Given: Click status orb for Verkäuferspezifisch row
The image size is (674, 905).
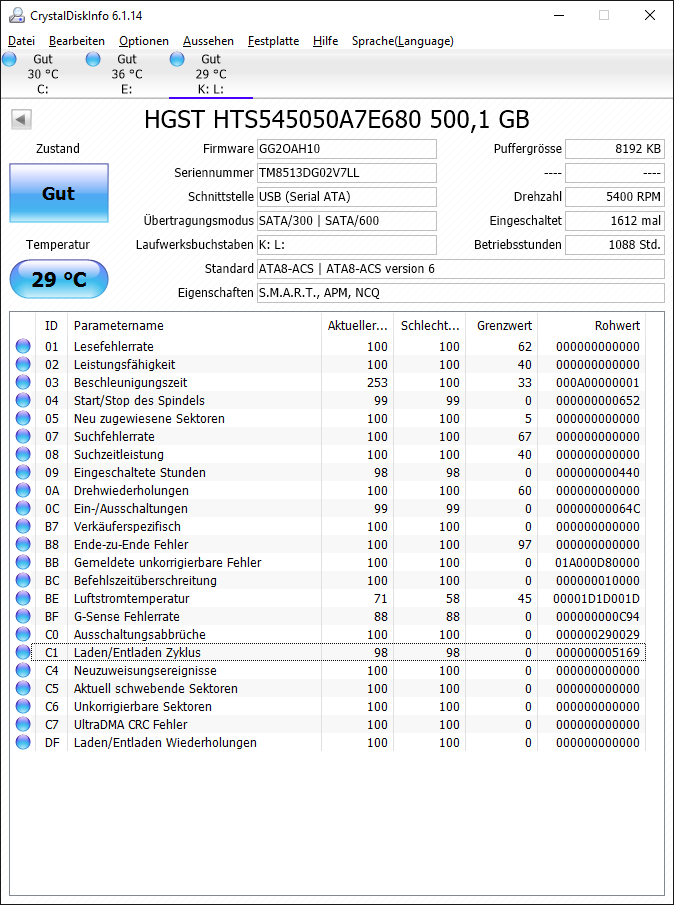Looking at the screenshot, I should pyautogui.click(x=23, y=526).
